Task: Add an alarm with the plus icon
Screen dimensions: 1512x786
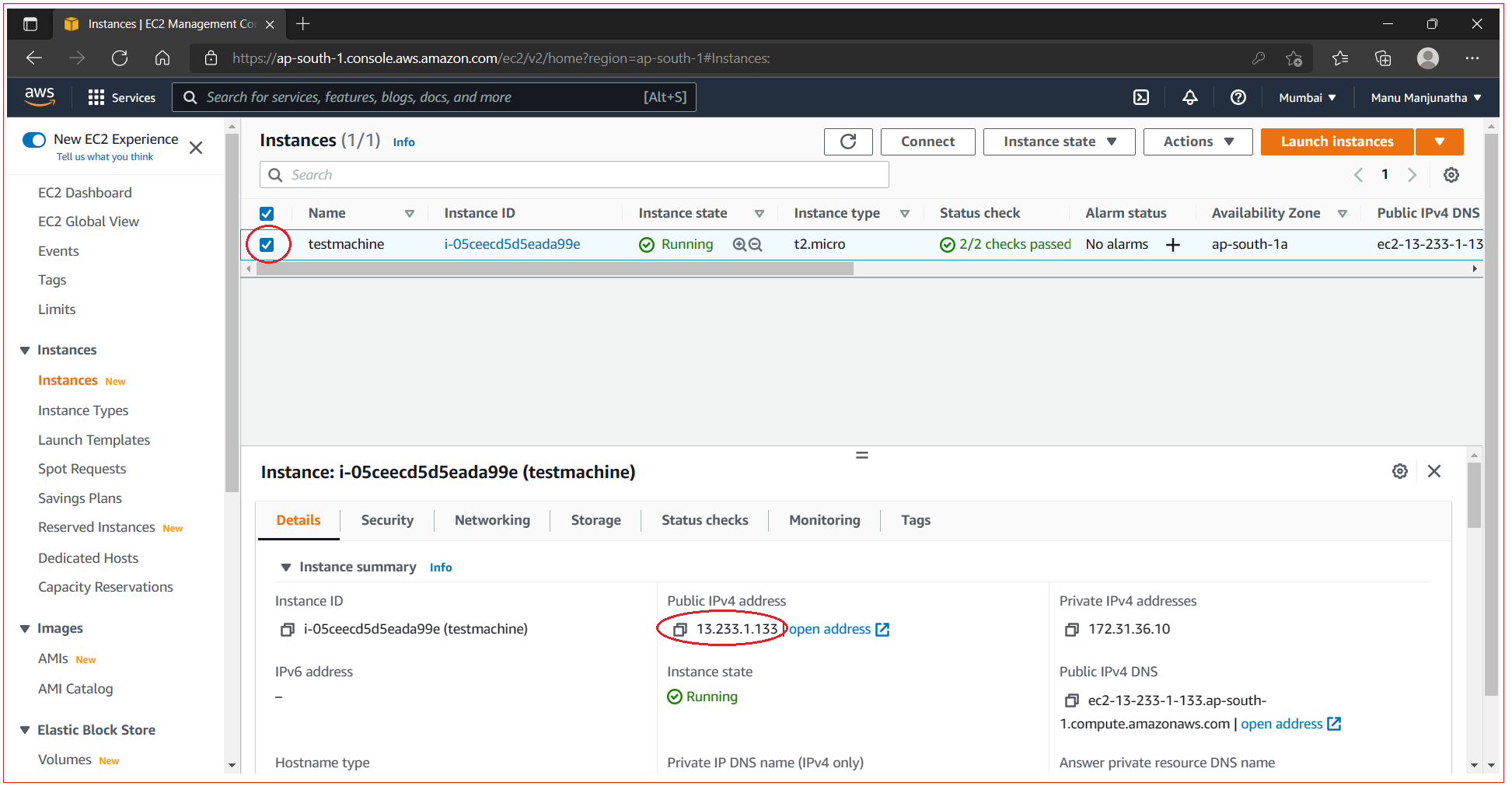Action: click(1173, 245)
